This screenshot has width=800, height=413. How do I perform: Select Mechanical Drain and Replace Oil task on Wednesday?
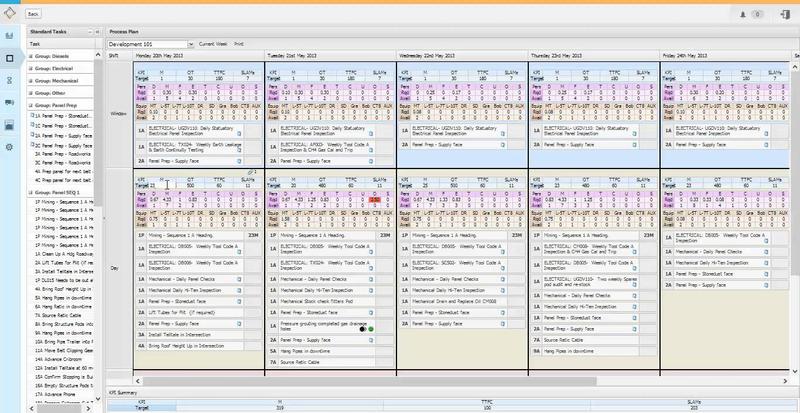coord(462,302)
